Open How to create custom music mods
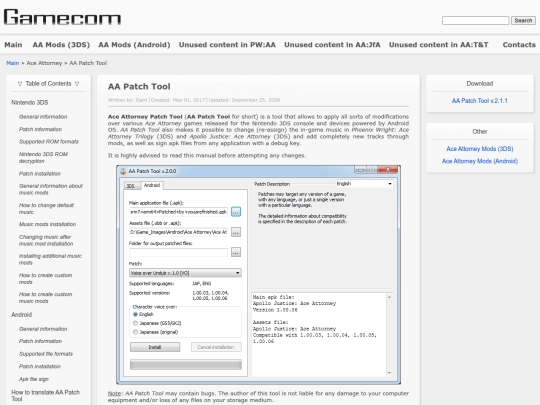The image size is (540, 405). (x=45, y=297)
